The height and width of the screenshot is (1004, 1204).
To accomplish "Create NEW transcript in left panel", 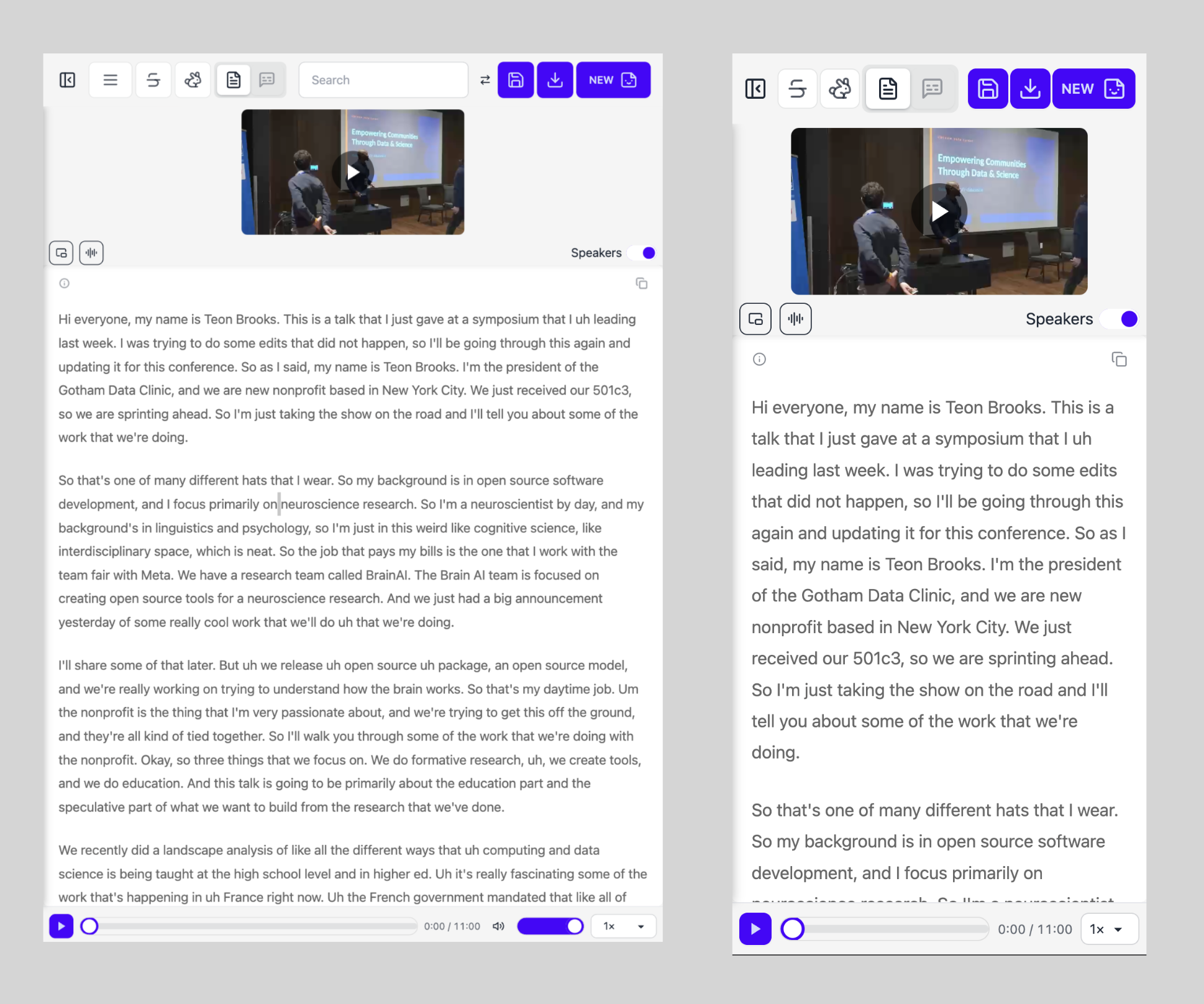I will (x=613, y=80).
